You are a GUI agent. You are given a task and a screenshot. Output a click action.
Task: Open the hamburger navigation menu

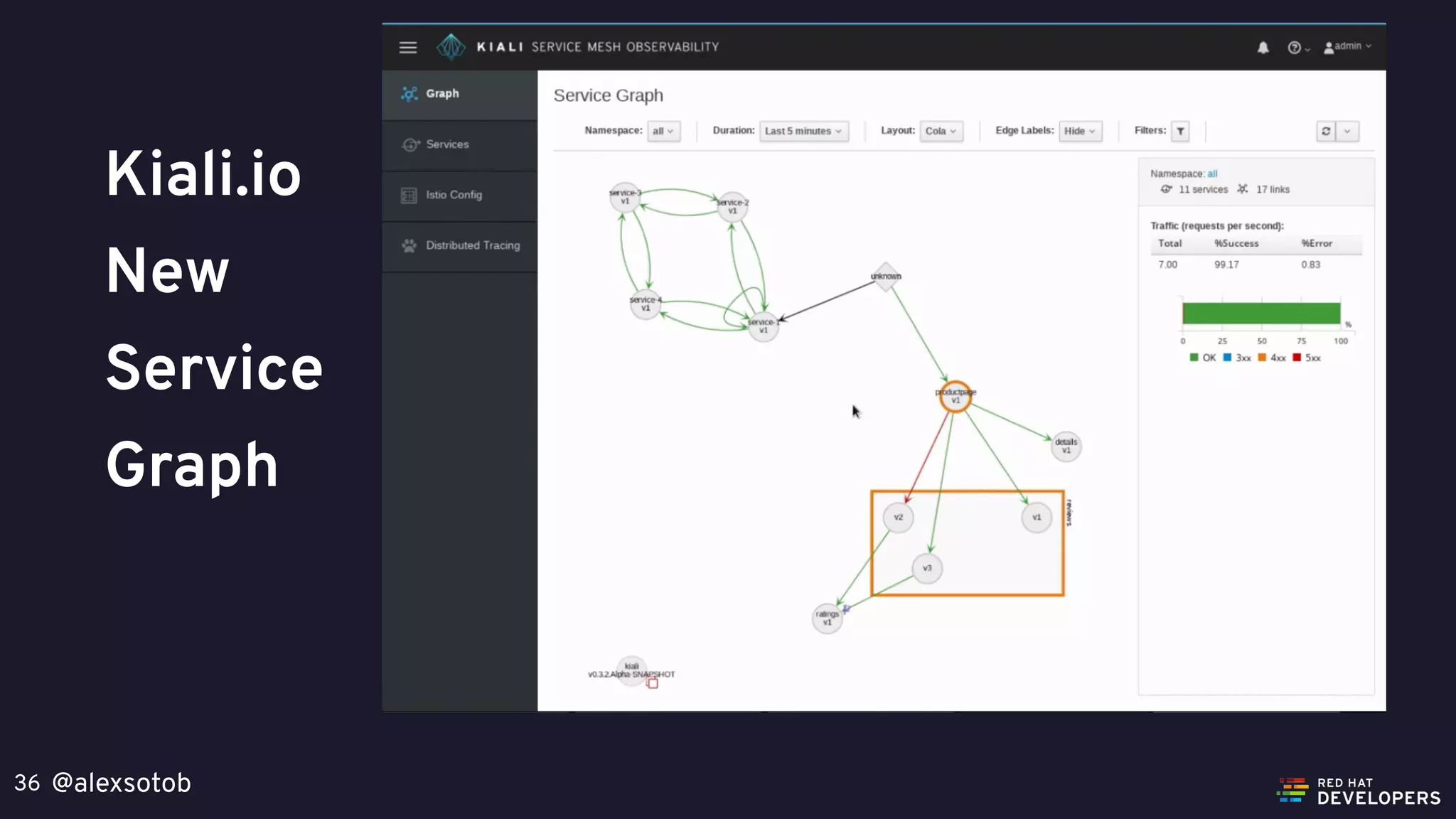[407, 48]
